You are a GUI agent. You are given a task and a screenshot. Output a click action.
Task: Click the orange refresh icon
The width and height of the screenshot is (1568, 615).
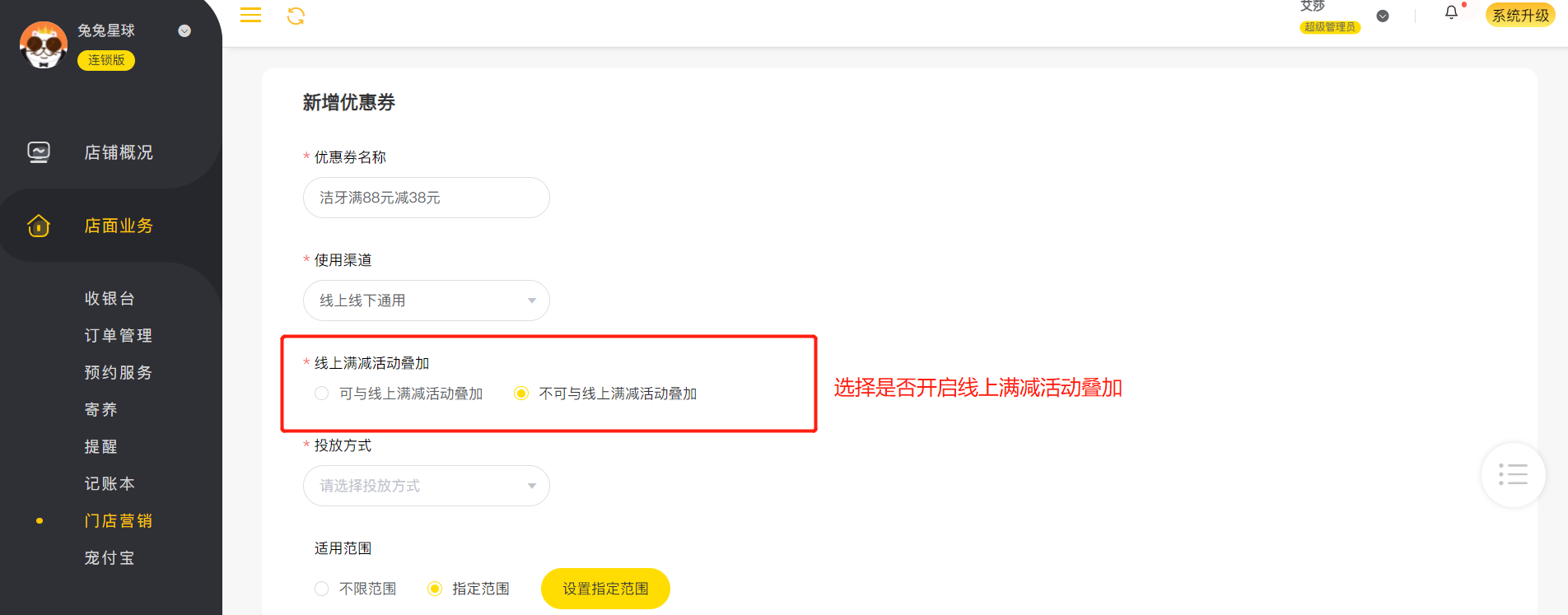click(296, 16)
